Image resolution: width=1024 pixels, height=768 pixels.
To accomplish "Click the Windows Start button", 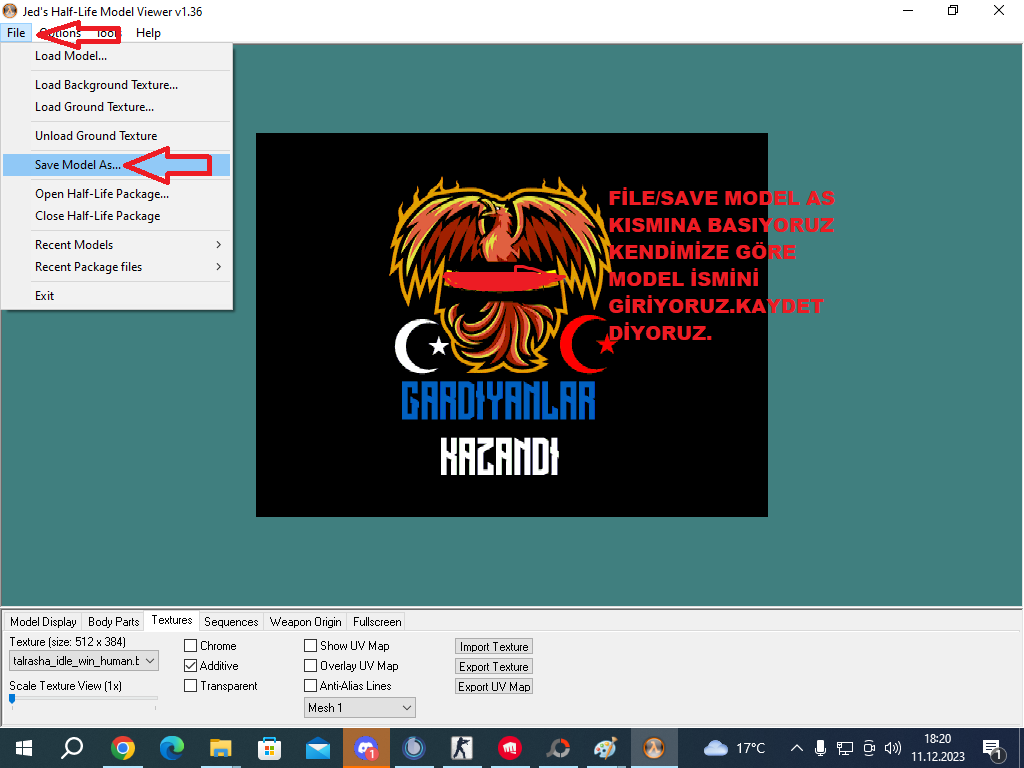I will click(24, 748).
